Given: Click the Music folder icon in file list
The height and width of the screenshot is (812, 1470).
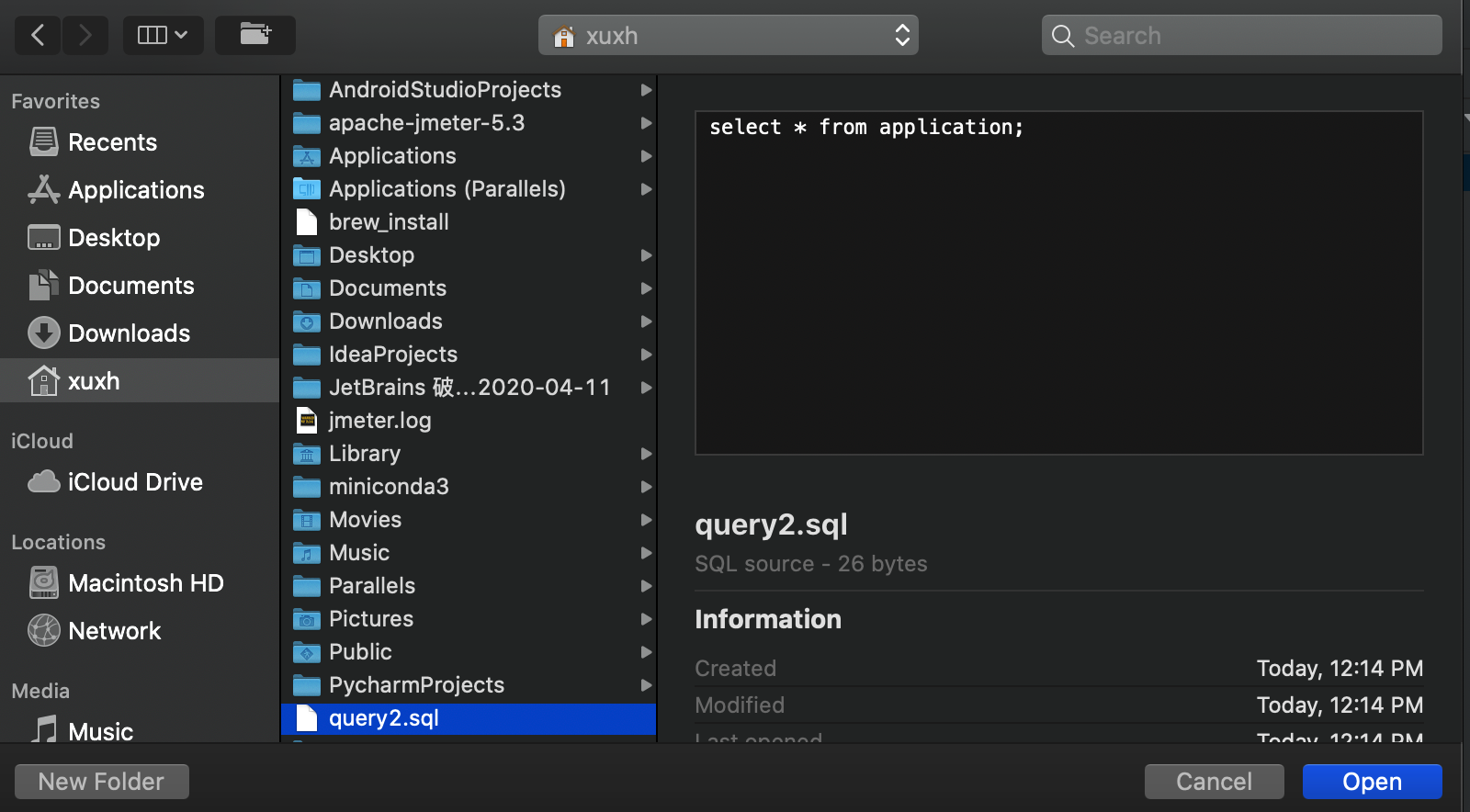Looking at the screenshot, I should (307, 553).
